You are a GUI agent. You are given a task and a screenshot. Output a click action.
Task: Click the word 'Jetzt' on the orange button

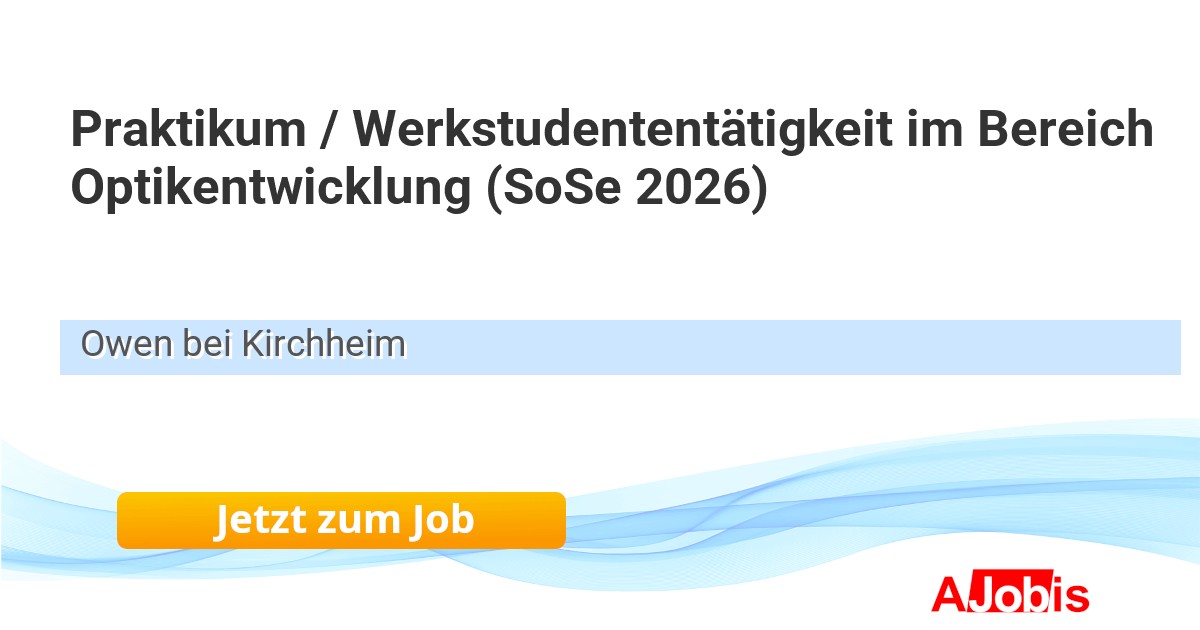256,520
